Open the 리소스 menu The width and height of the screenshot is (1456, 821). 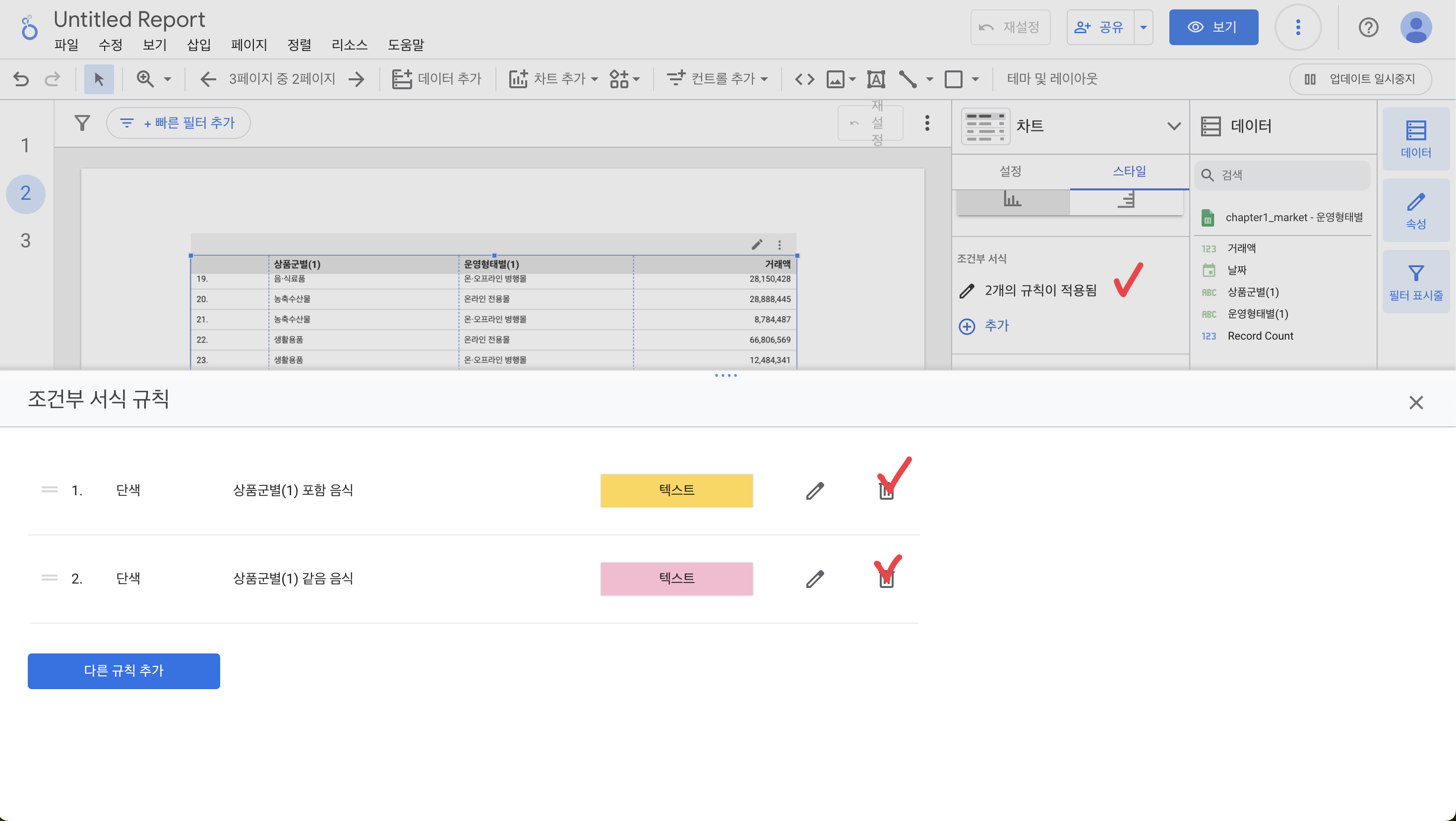click(x=349, y=45)
